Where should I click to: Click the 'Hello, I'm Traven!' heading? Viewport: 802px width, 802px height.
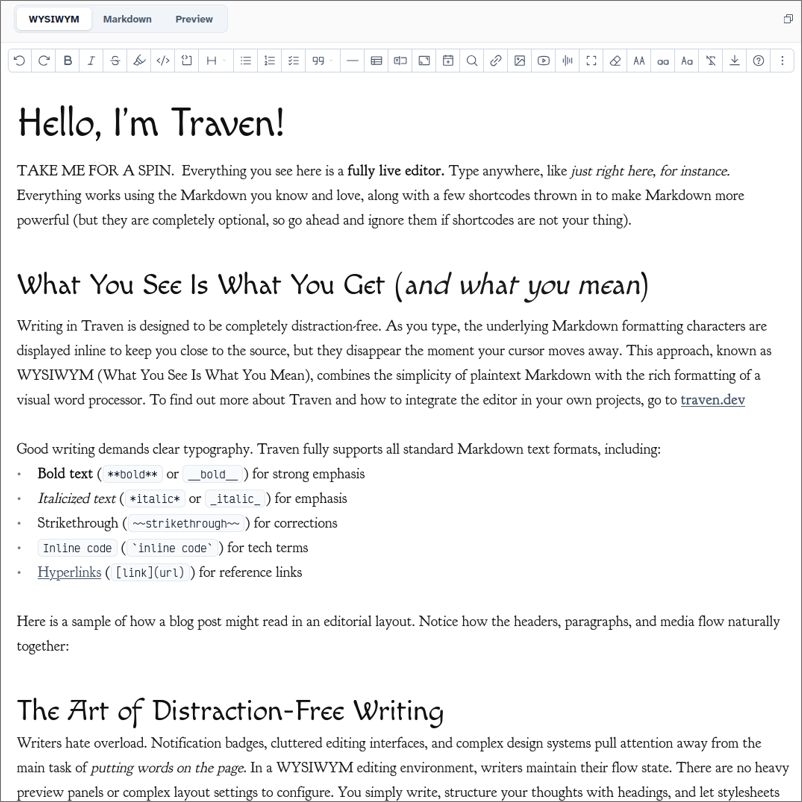click(x=150, y=123)
